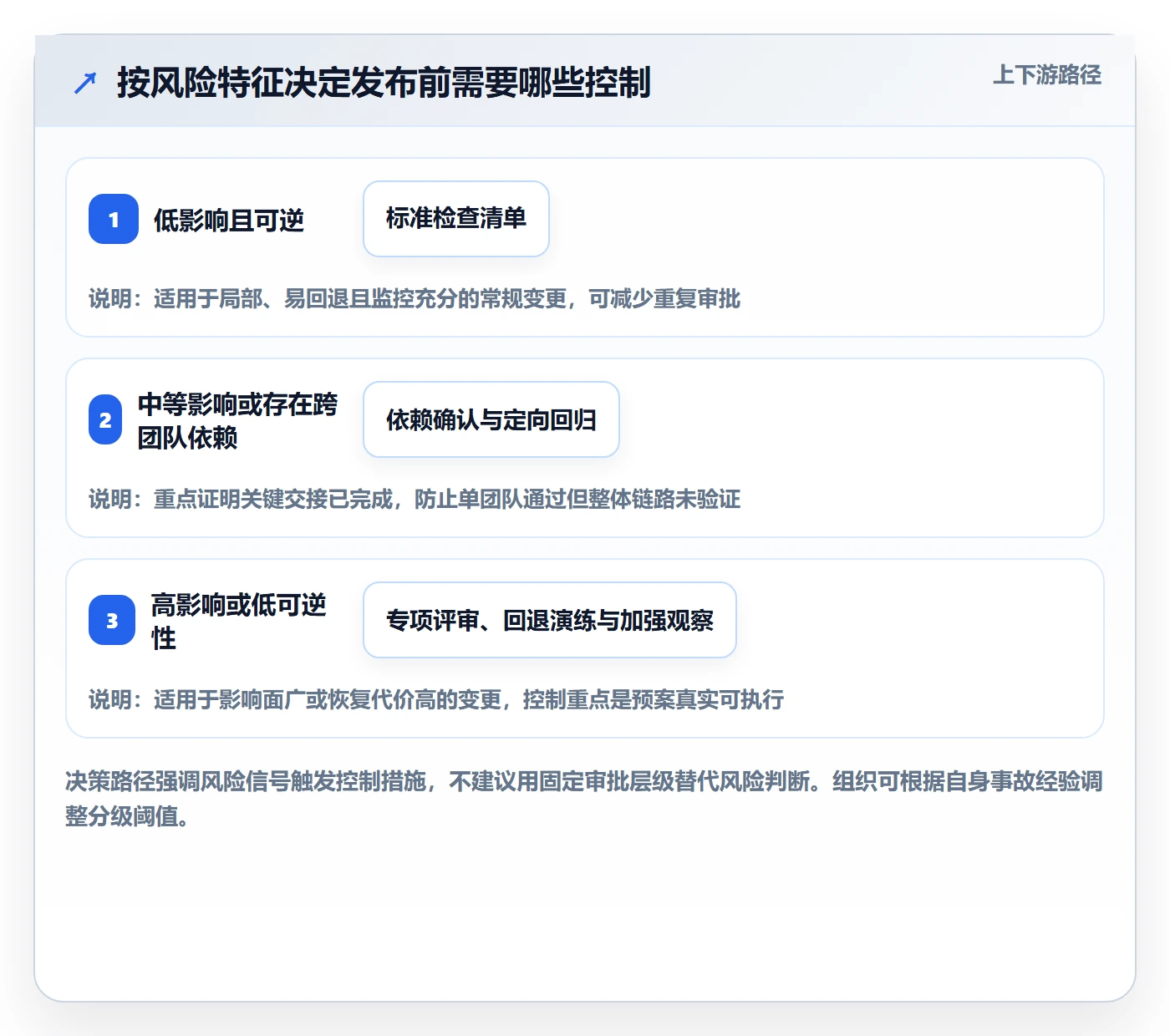Click the summary paragraph starting 决策路径强调风险信号
This screenshot has width=1170, height=1036.
click(584, 799)
